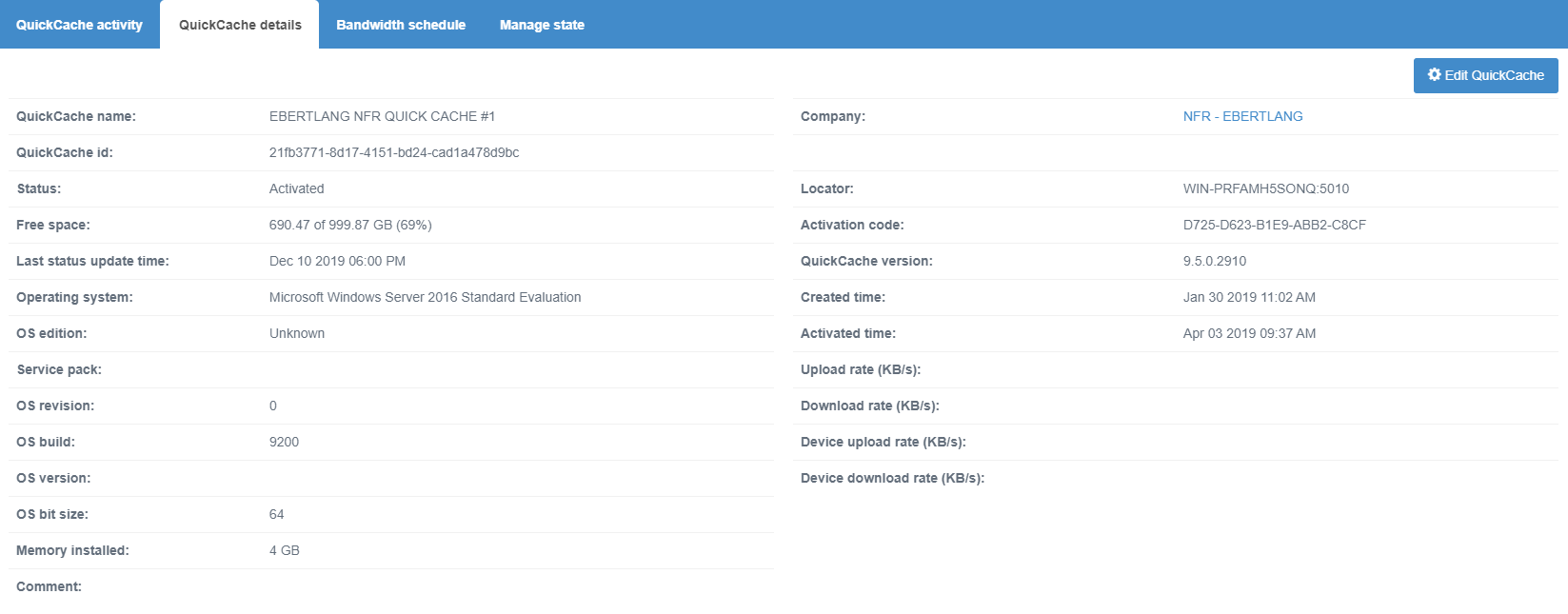
Task: Open the Bandwidth schedule tab
Action: (x=401, y=25)
